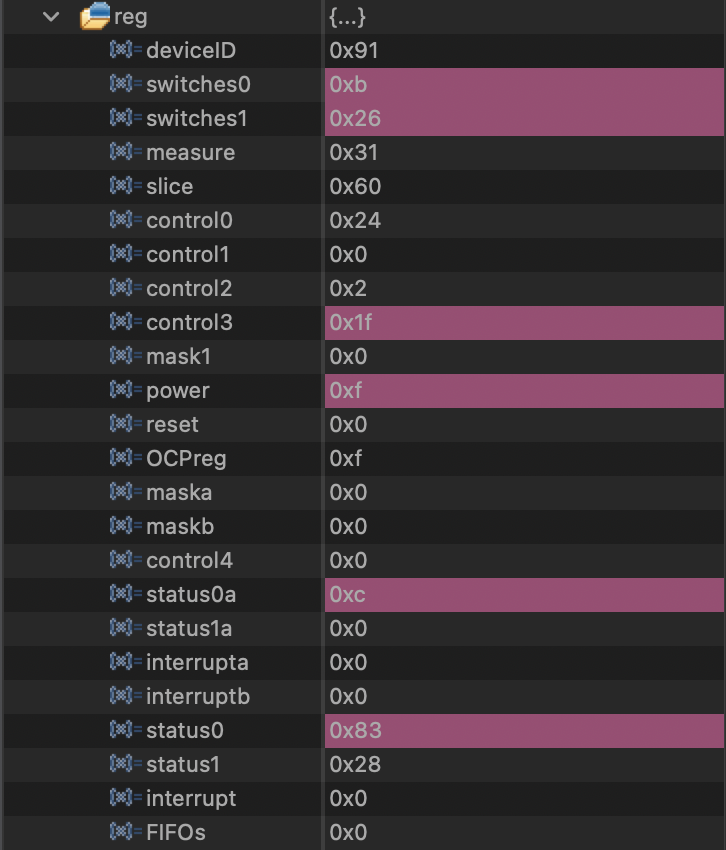The width and height of the screenshot is (726, 850).
Task: Click the deviceID value 0x91
Action: click(350, 51)
